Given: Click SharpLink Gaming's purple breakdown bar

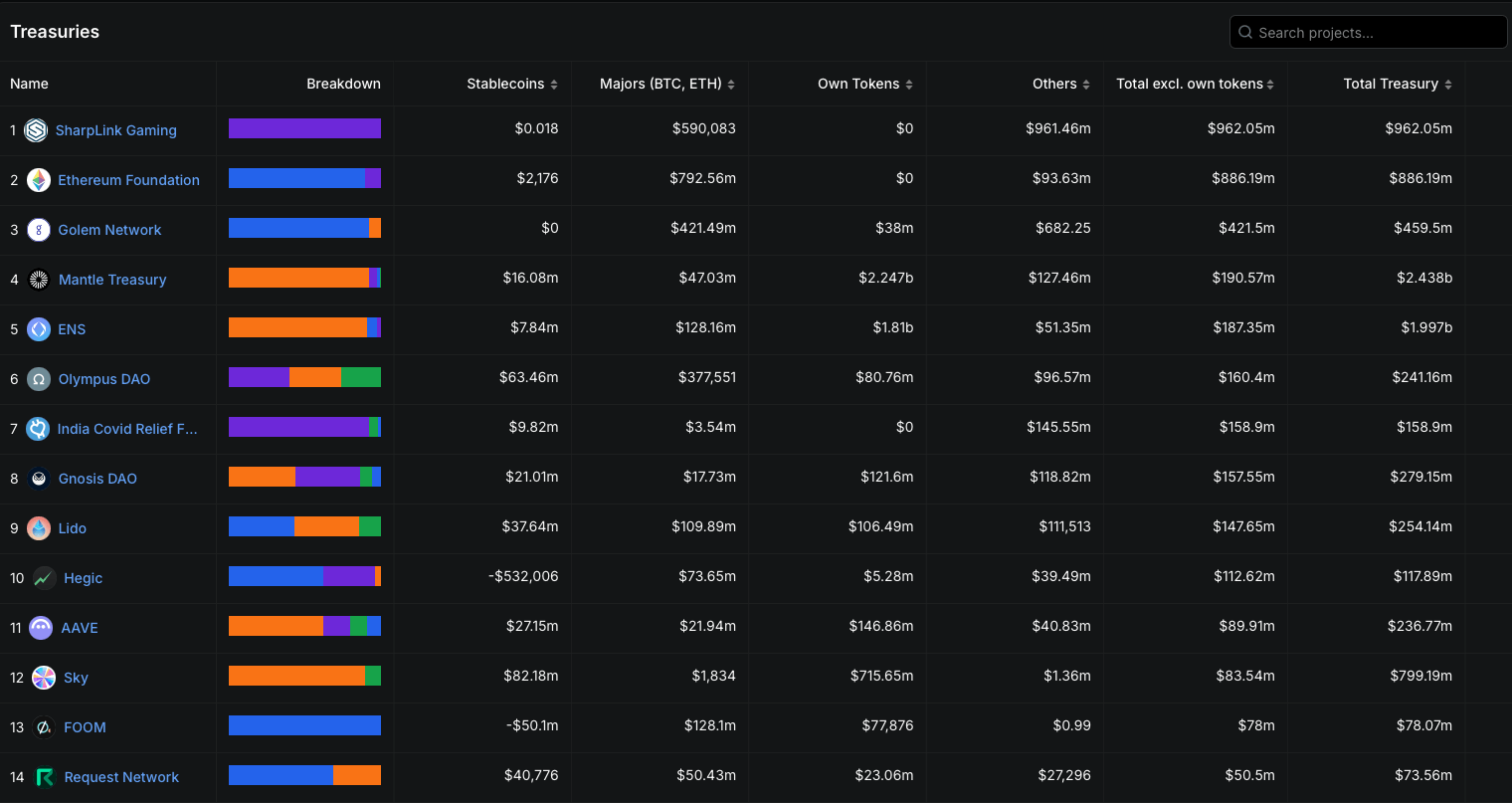Looking at the screenshot, I should point(304,128).
